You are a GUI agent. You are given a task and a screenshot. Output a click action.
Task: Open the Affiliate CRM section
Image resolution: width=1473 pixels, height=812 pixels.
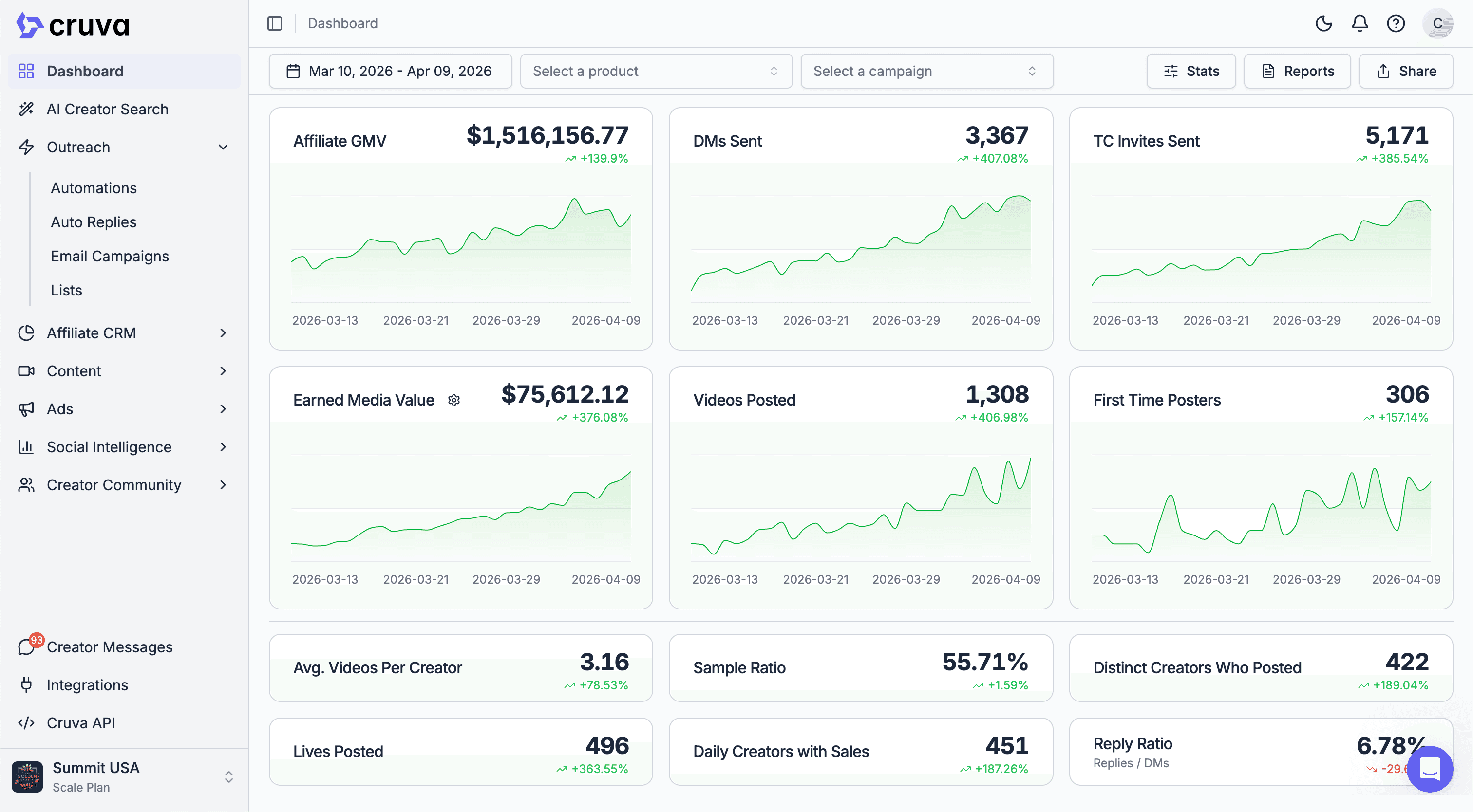[92, 333]
